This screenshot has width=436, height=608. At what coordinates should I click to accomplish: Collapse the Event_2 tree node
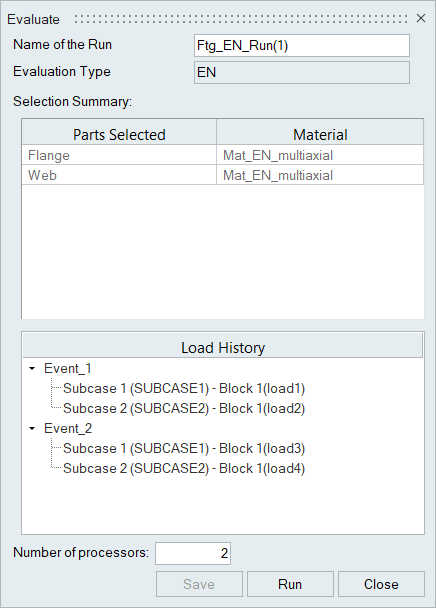click(x=32, y=428)
